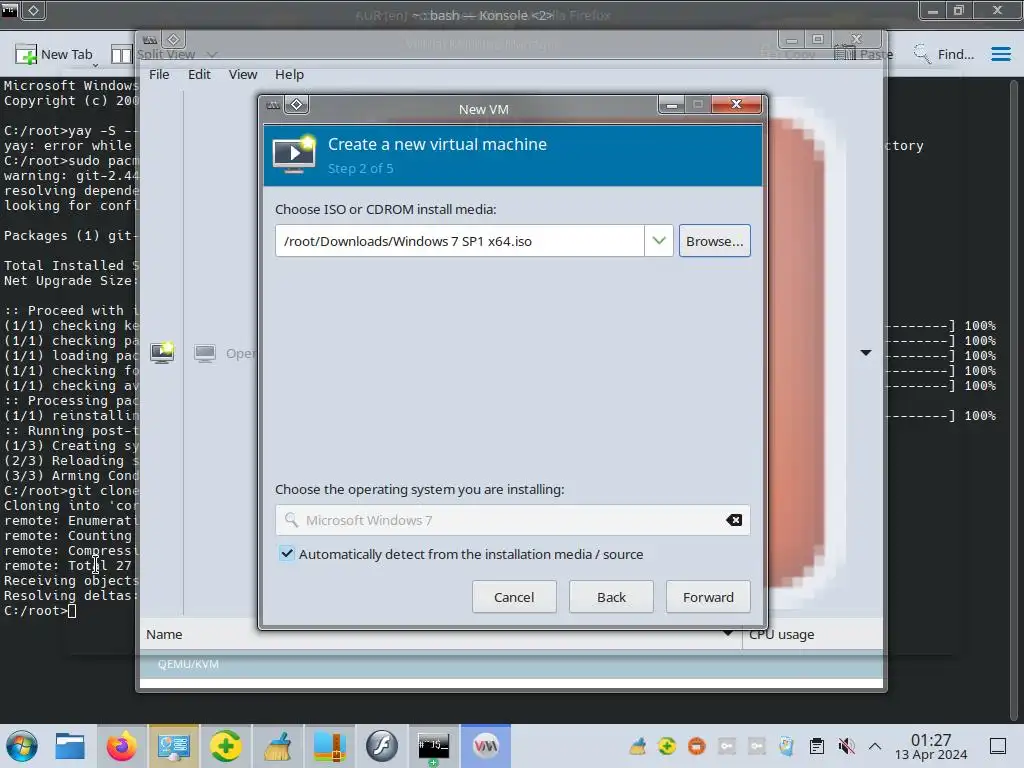Open the Split View dropdown chevron in Konsole
This screenshot has width=1024, height=768.
pos(212,55)
